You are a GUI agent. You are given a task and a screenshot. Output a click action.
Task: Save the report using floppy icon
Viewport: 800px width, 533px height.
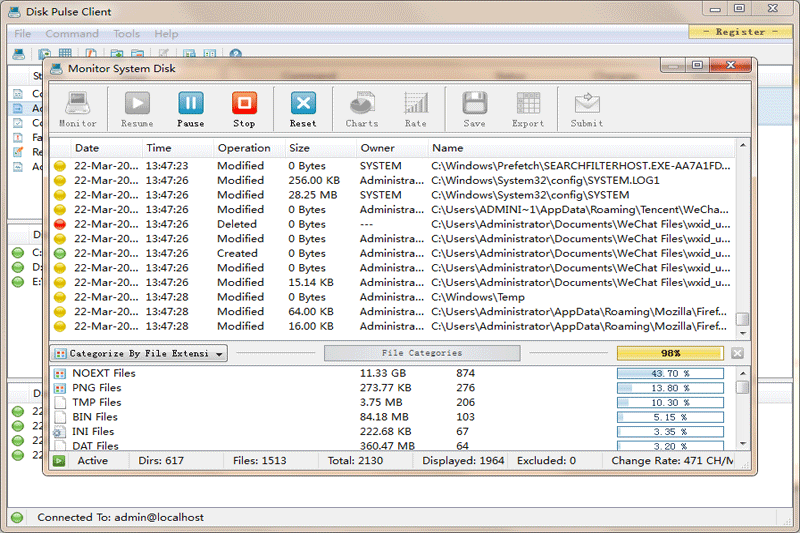click(474, 109)
